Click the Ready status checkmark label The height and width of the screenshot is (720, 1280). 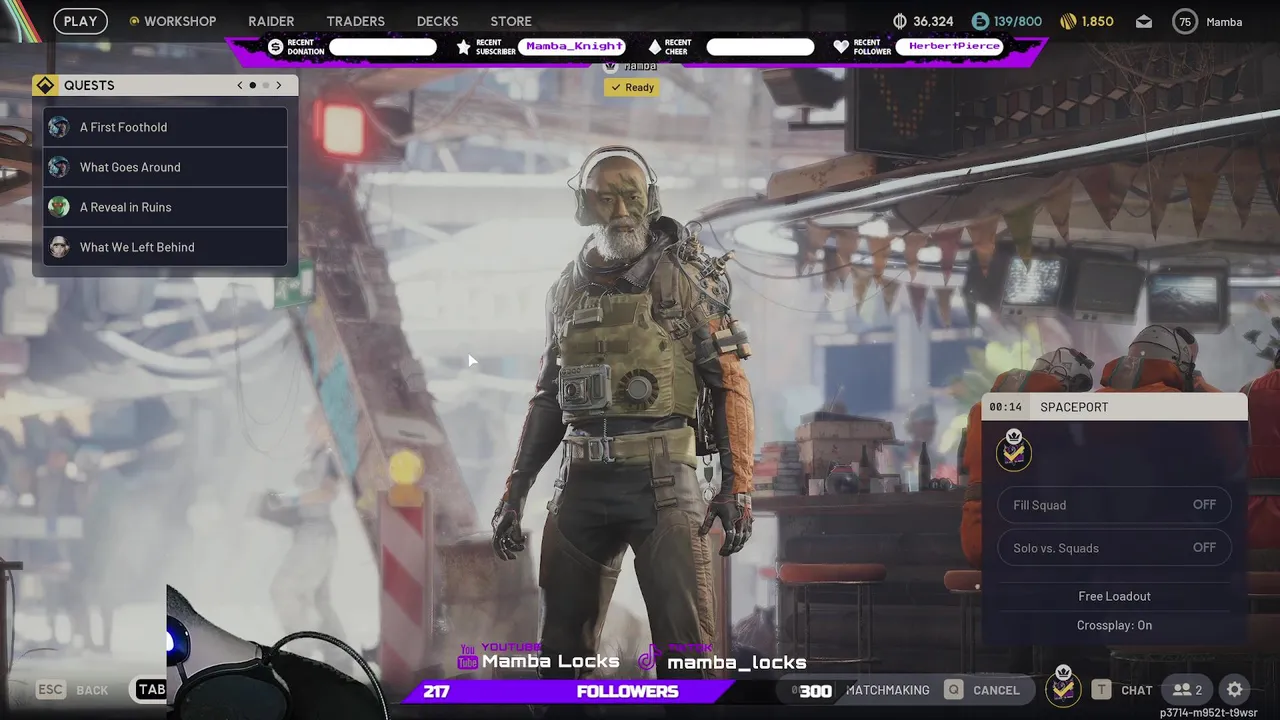point(631,87)
